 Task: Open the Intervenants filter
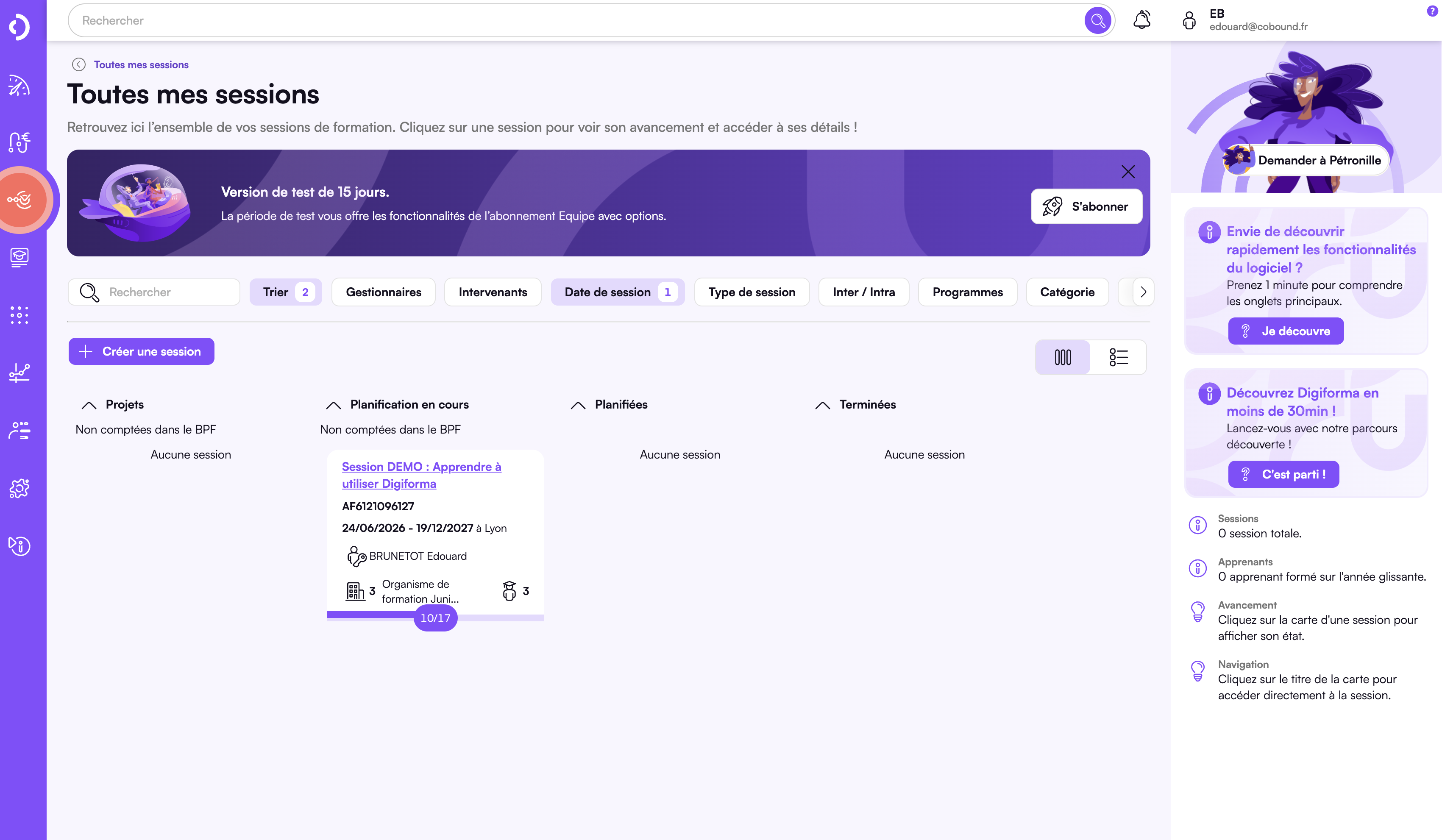tap(493, 292)
